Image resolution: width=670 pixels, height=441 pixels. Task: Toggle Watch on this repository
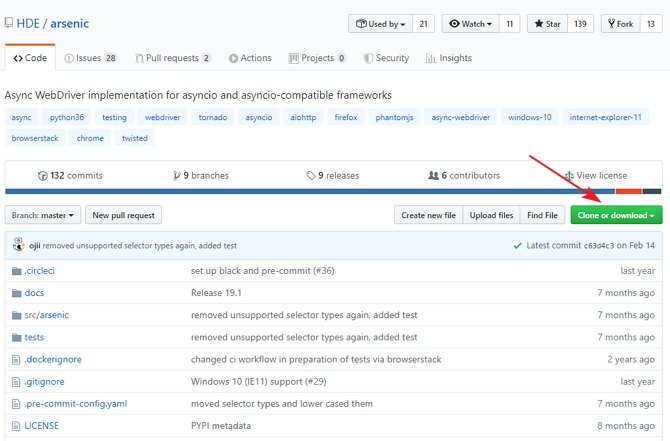(x=468, y=24)
